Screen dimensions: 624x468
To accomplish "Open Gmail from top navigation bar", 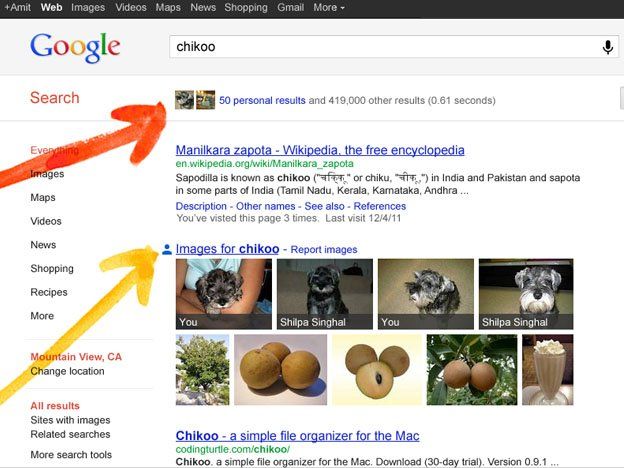I will point(291,7).
